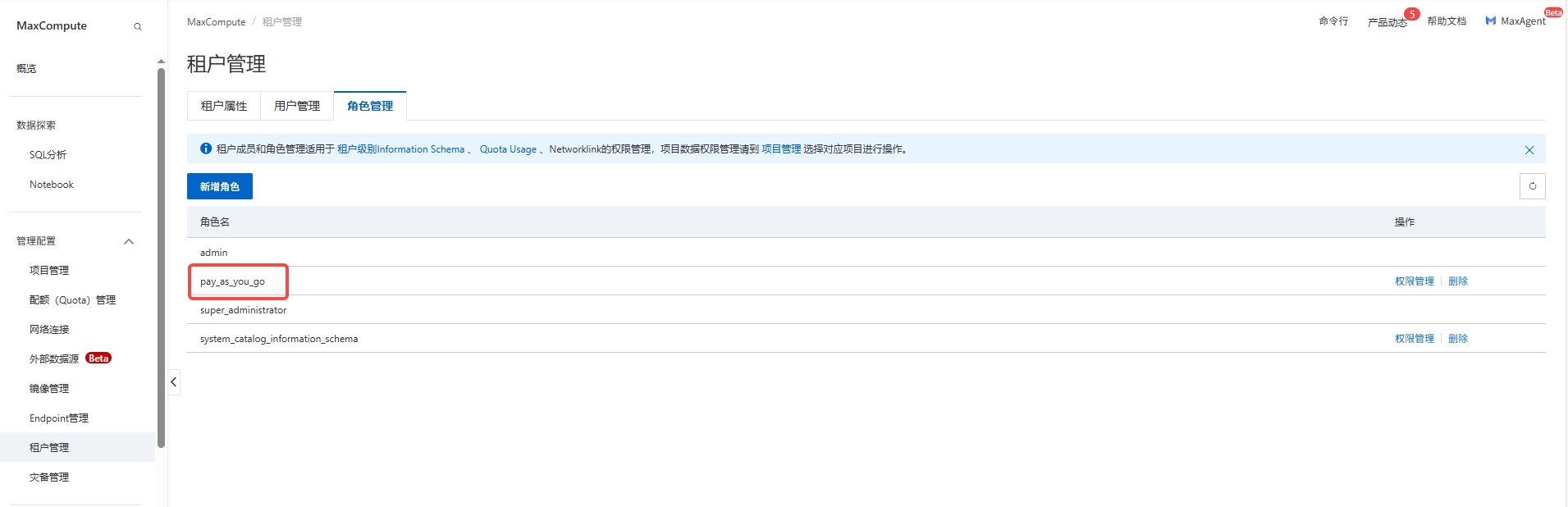Collapse the 管理配置 section
Image resolution: width=1568 pixels, height=507 pixels.
(129, 241)
